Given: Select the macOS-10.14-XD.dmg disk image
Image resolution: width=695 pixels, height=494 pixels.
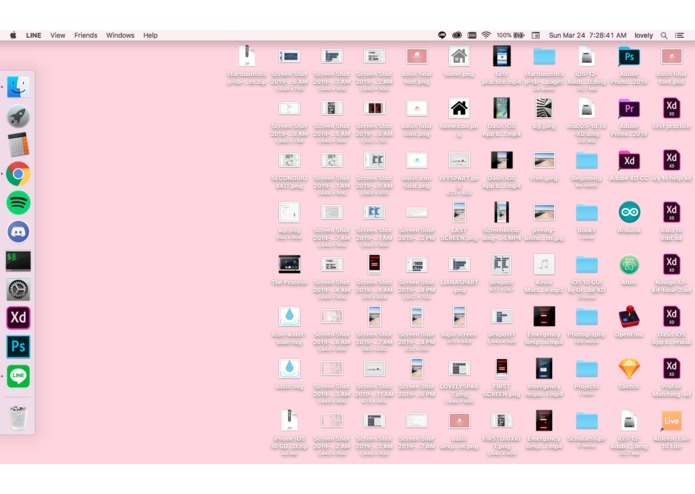Looking at the screenshot, I should coord(586,108).
